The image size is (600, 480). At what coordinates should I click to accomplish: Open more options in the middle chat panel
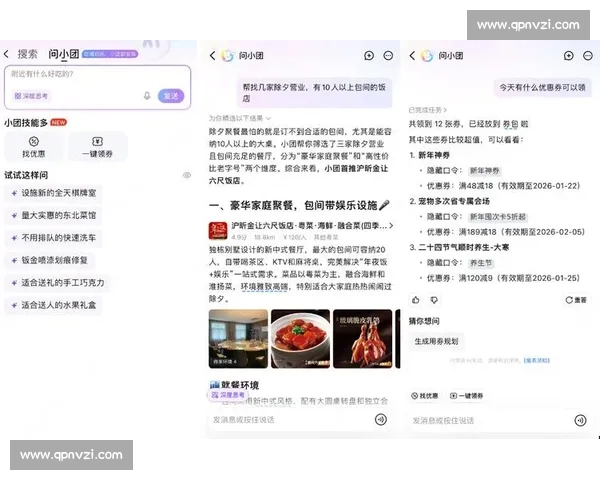click(x=388, y=56)
